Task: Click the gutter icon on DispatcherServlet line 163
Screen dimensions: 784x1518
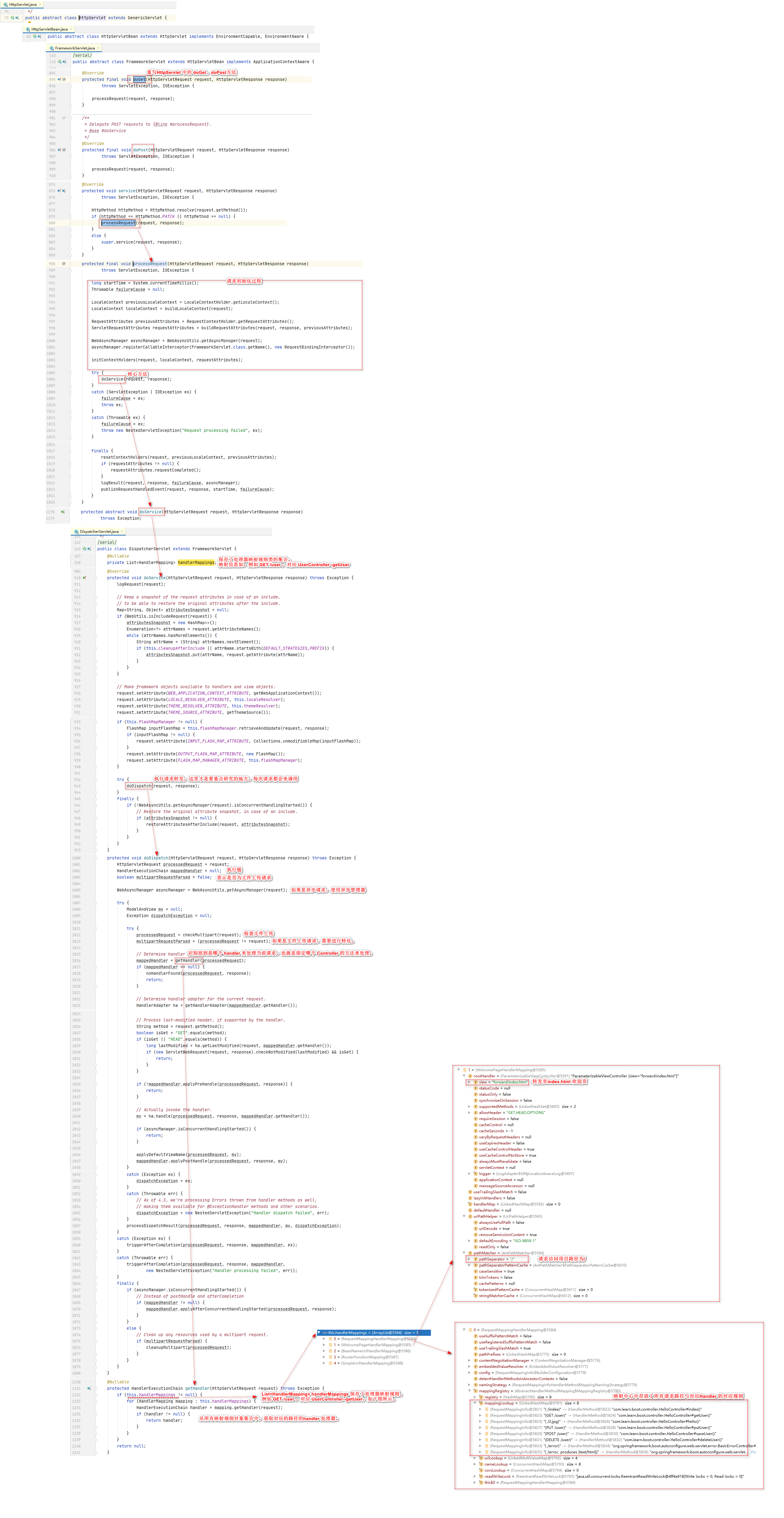Action: tap(87, 549)
